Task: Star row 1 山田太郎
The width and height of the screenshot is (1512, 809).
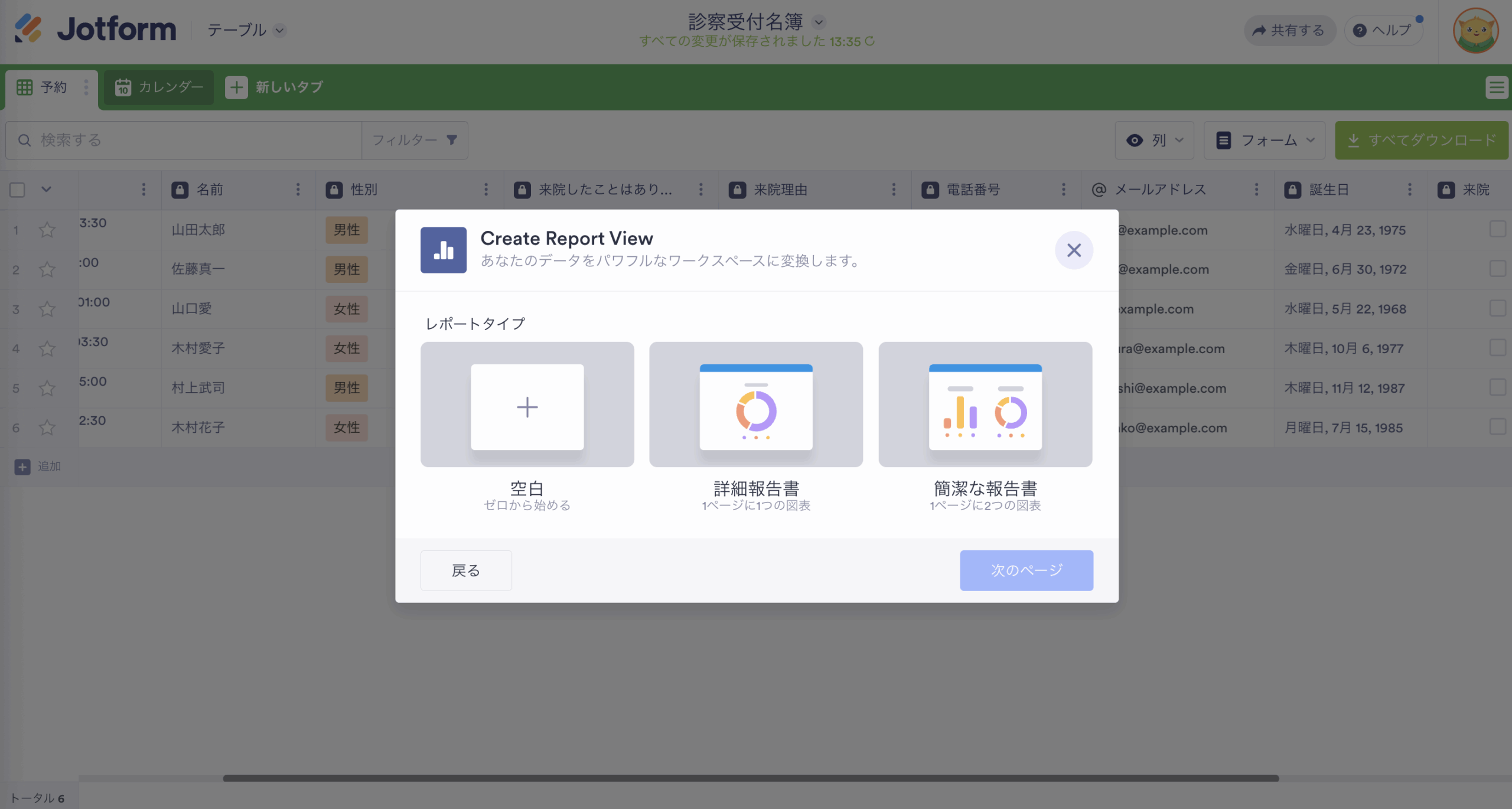Action: click(47, 230)
